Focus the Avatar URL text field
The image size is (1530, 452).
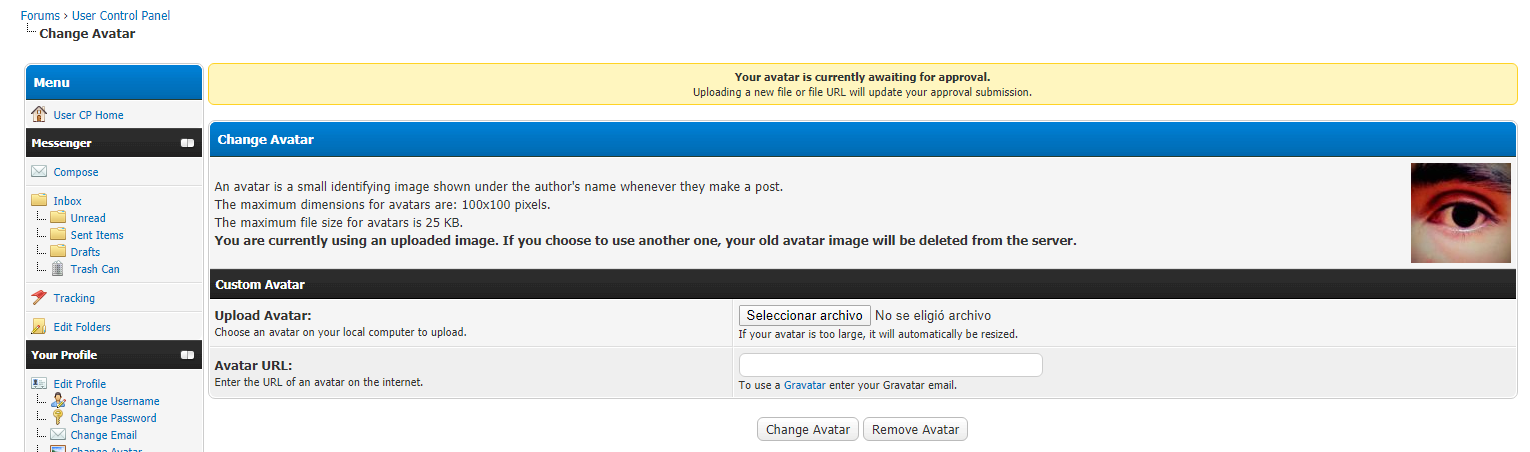[x=890, y=365]
